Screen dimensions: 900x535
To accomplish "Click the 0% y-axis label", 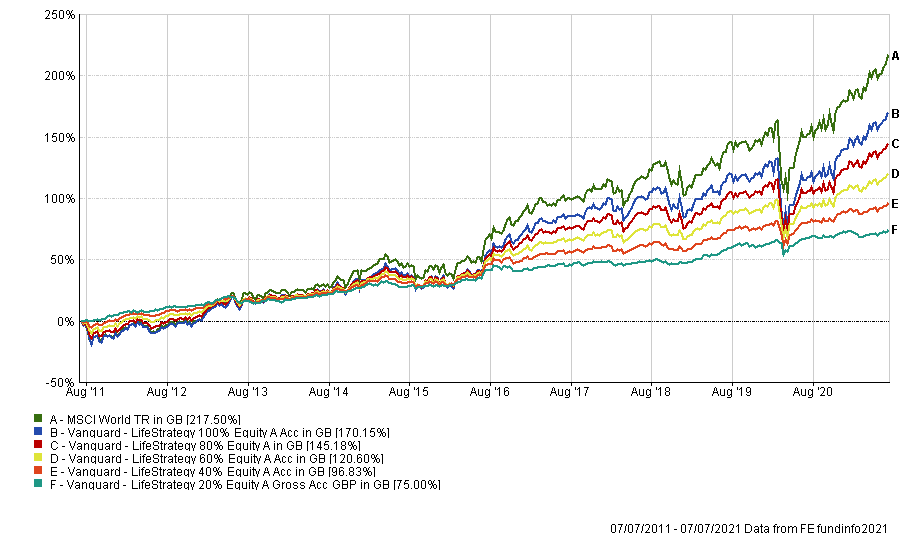I will click(x=66, y=322).
